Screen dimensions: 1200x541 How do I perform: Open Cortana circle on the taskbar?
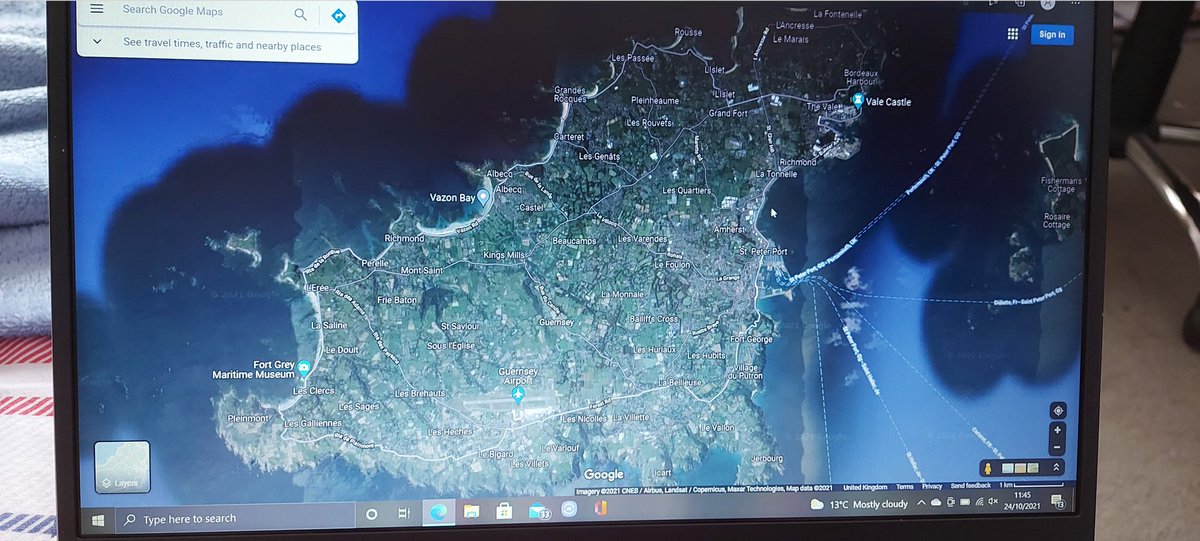(x=371, y=514)
